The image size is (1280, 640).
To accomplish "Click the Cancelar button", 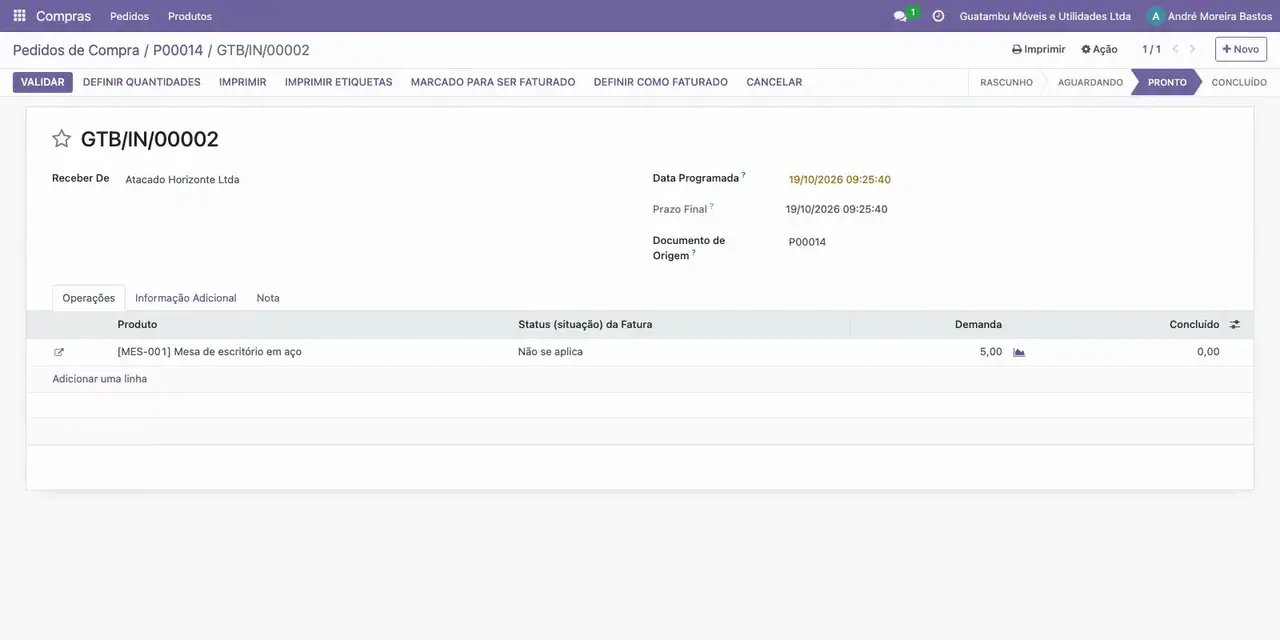I will (x=774, y=82).
